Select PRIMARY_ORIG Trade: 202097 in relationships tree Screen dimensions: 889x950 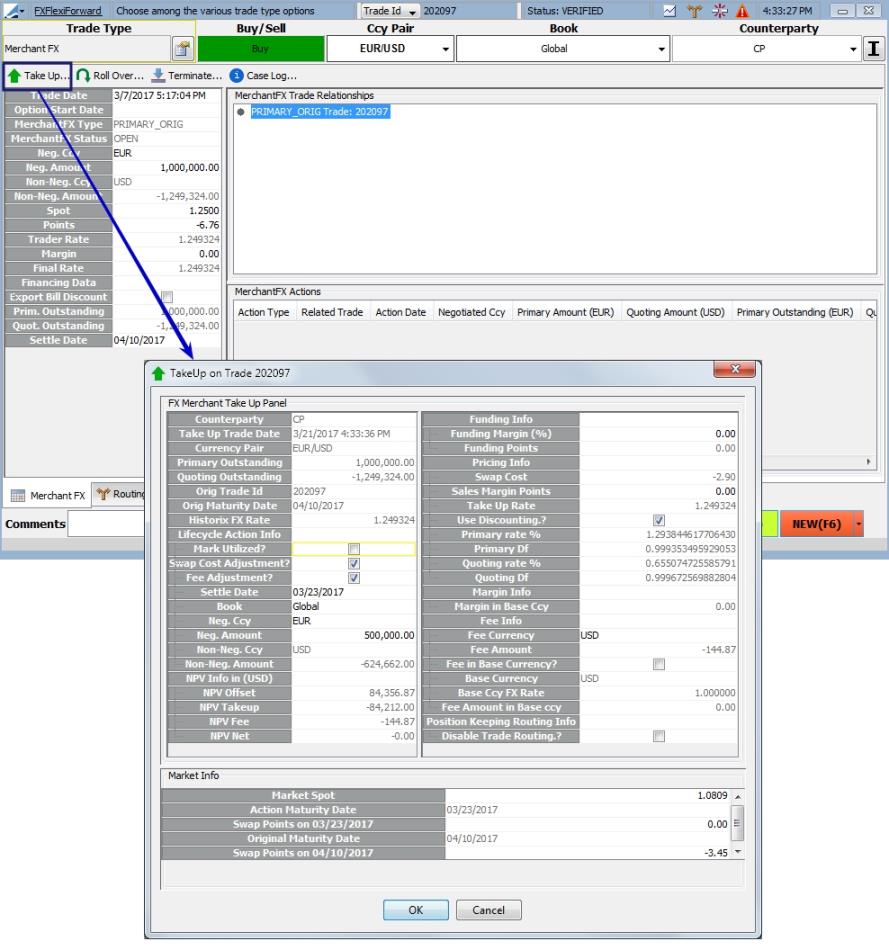coord(319,111)
